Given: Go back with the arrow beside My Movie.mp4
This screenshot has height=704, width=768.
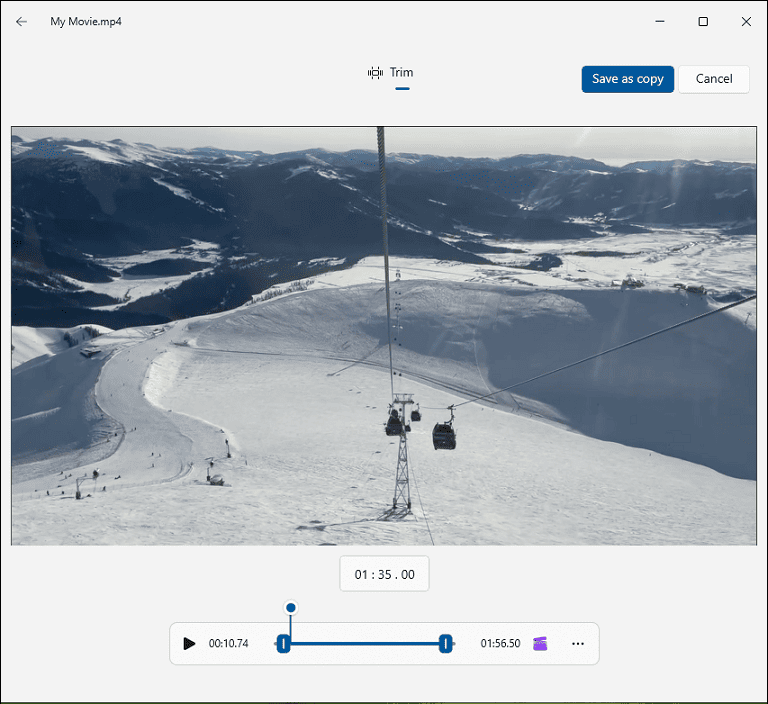Looking at the screenshot, I should point(22,22).
